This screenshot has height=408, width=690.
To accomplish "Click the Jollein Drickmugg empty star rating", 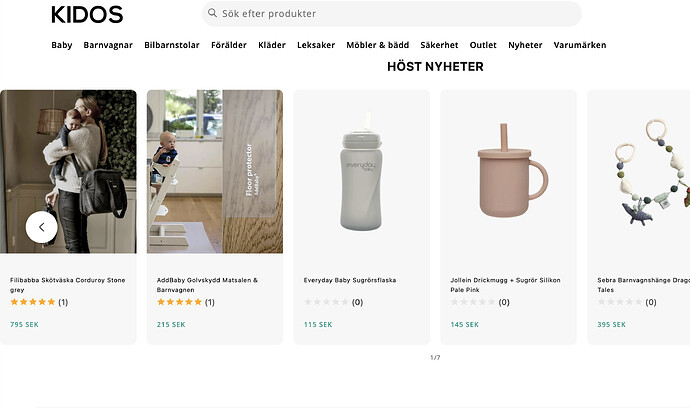I will tap(474, 302).
